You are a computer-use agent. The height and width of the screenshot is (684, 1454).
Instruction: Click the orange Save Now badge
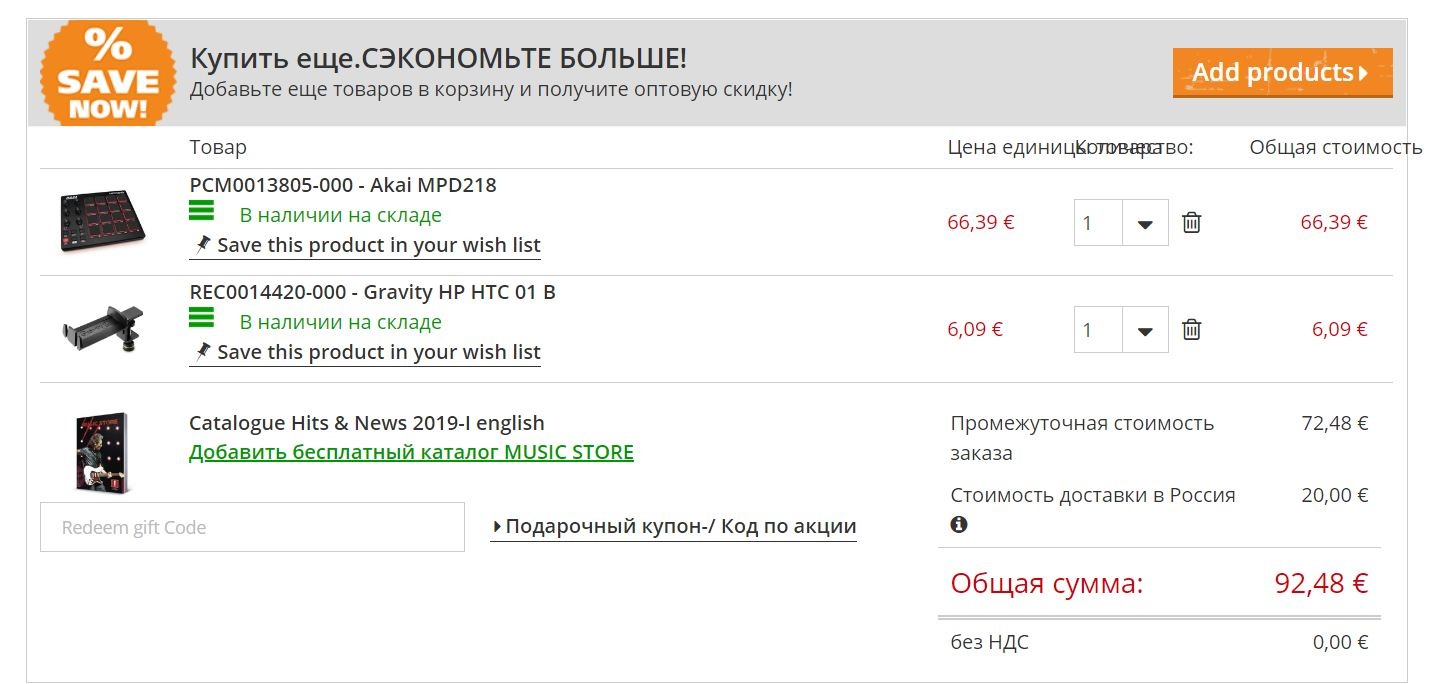107,74
